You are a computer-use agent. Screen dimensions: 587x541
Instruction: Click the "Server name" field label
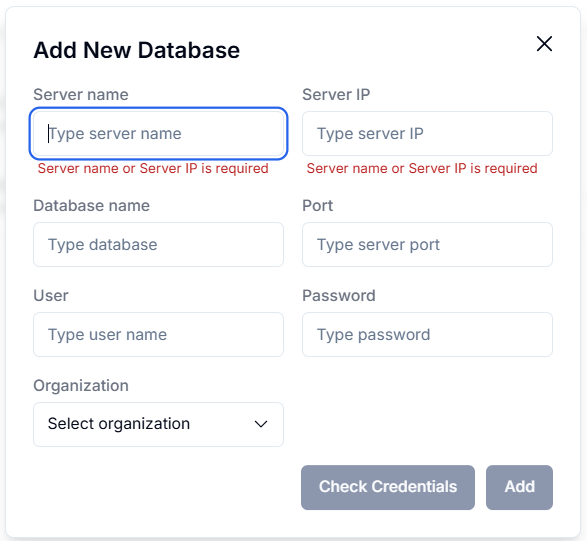(x=81, y=94)
